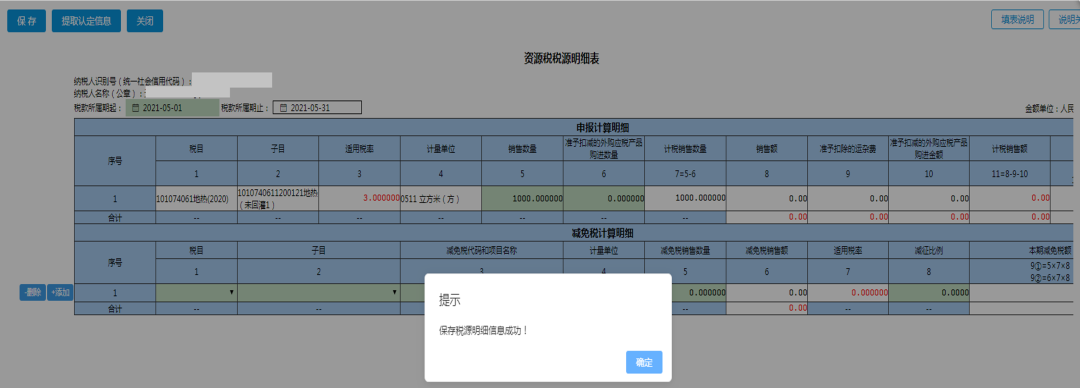Click 减免税销售数量 field showing 0.000000
The image size is (1080, 388).
(x=685, y=292)
